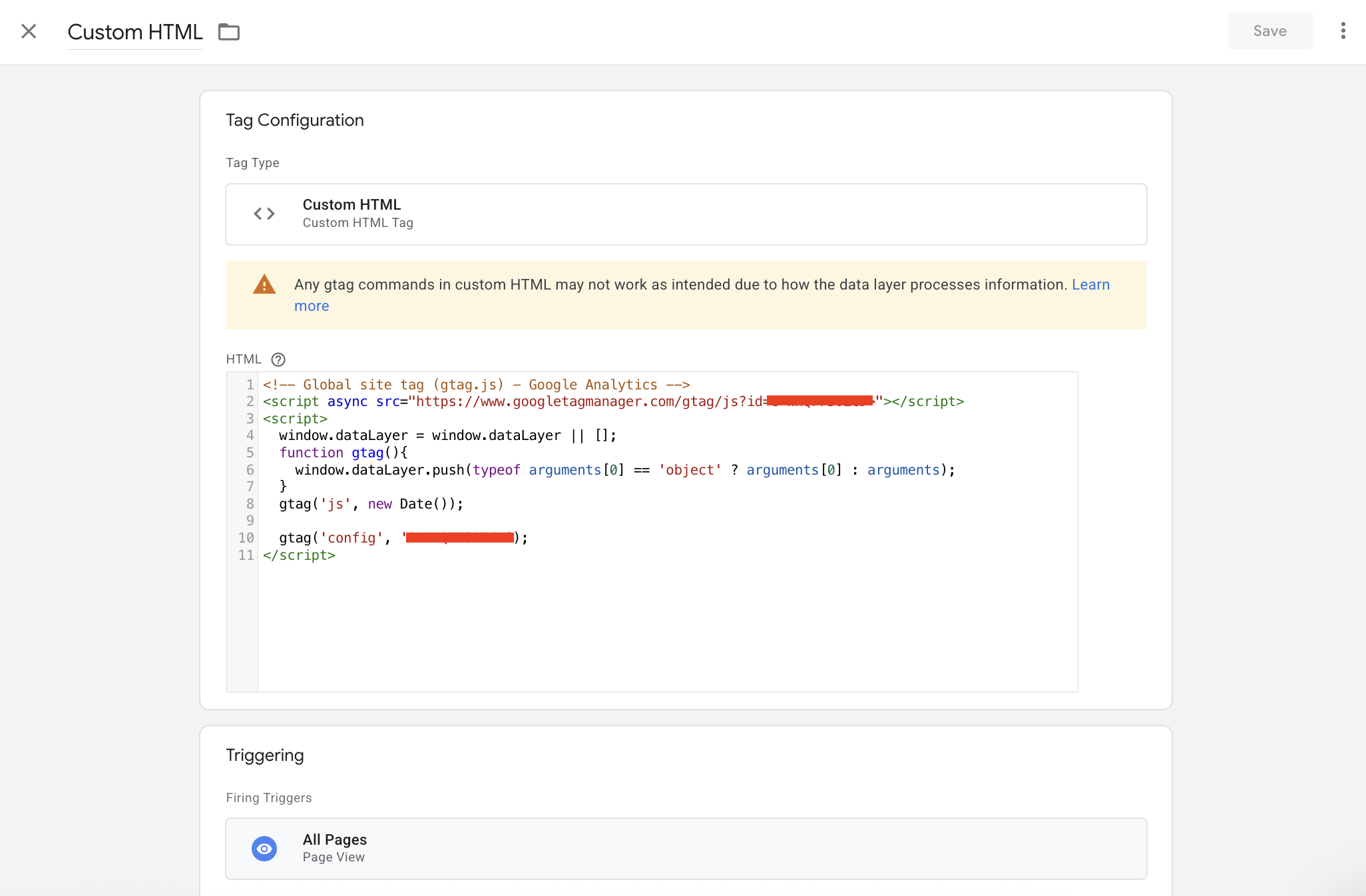Click the HTML help question mark icon
Screen dimensions: 1366x896
click(278, 359)
